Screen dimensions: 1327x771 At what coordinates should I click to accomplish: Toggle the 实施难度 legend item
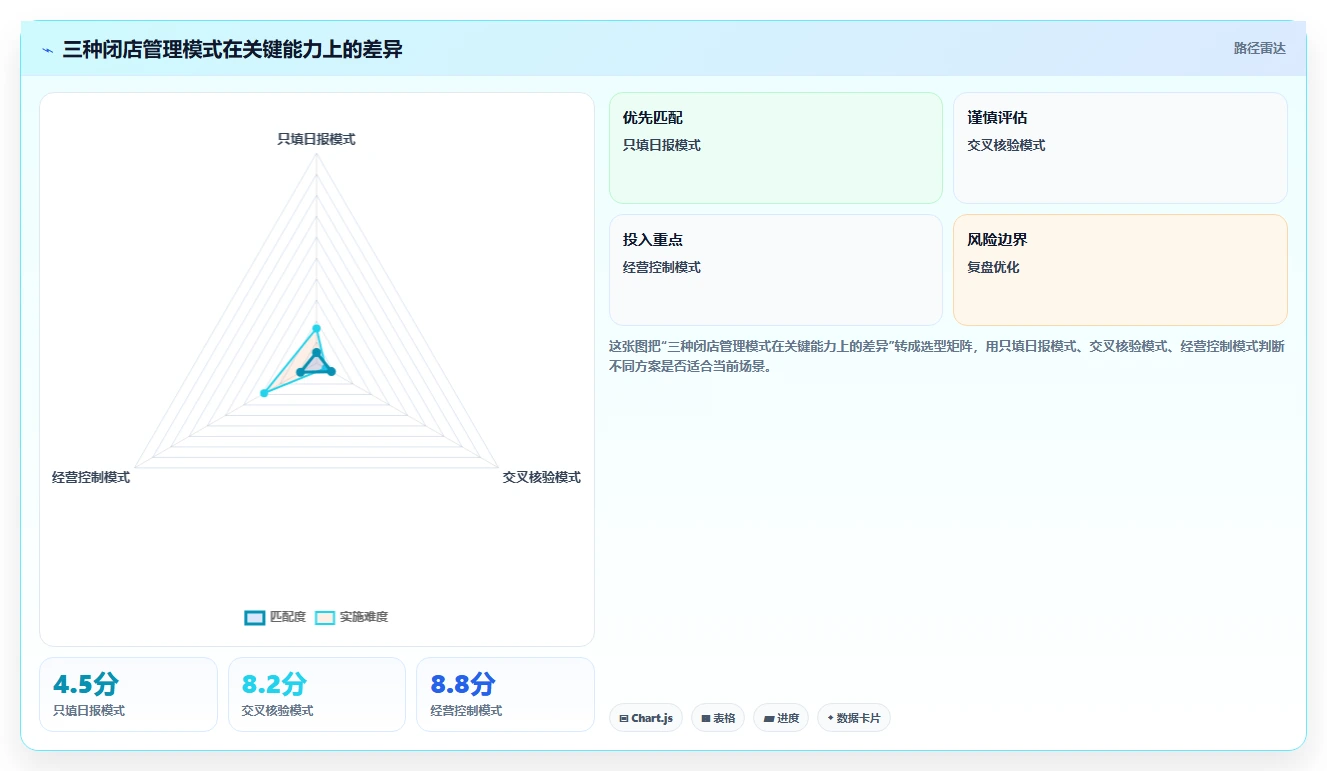(x=351, y=617)
